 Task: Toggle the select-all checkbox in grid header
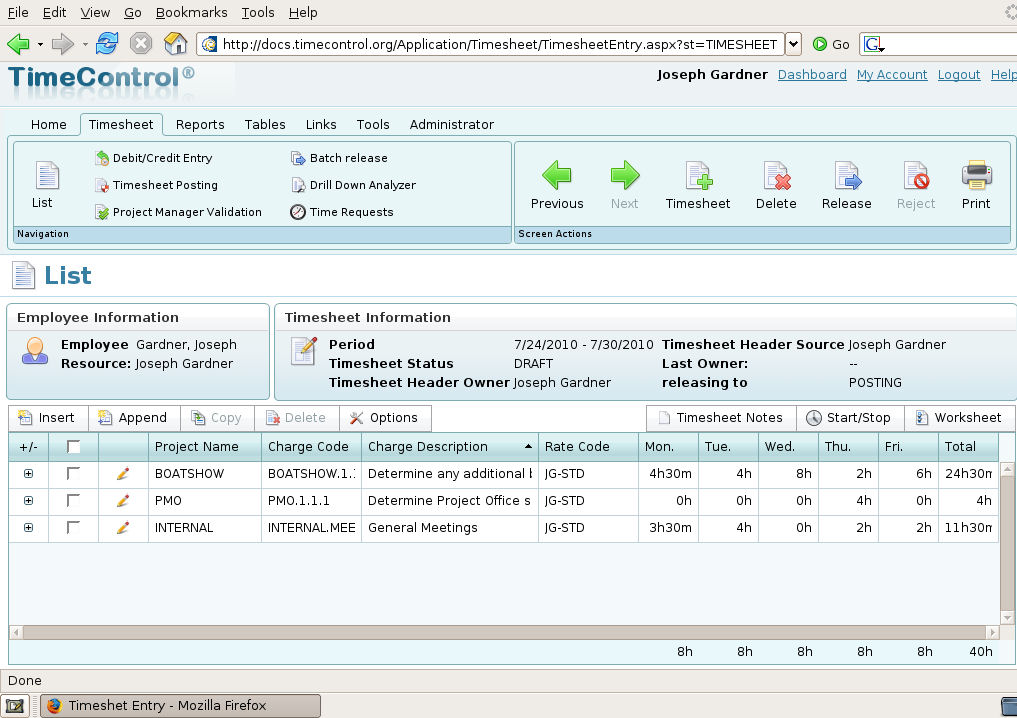[x=73, y=446]
